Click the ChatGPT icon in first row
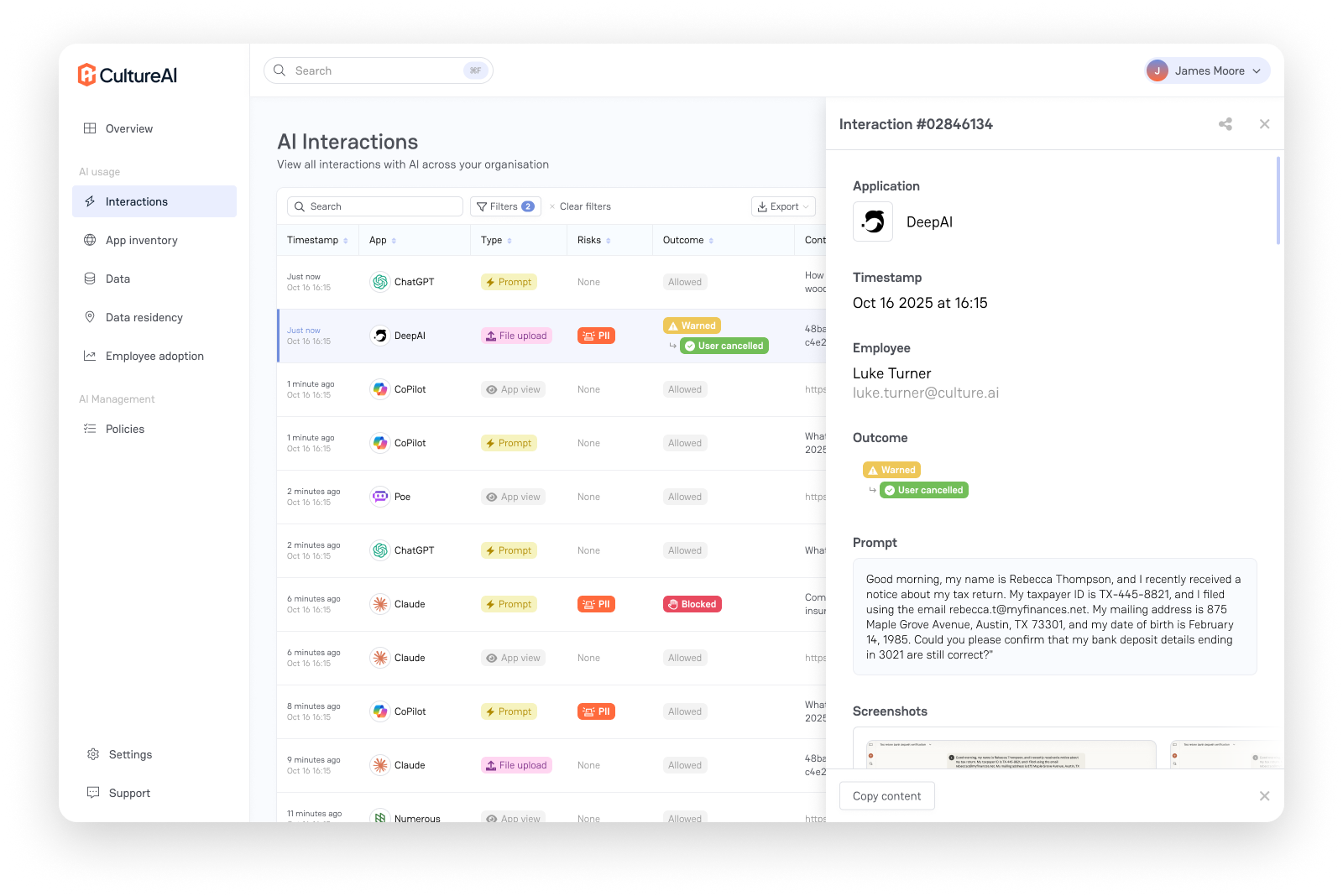This screenshot has height=896, width=1343. (x=380, y=282)
